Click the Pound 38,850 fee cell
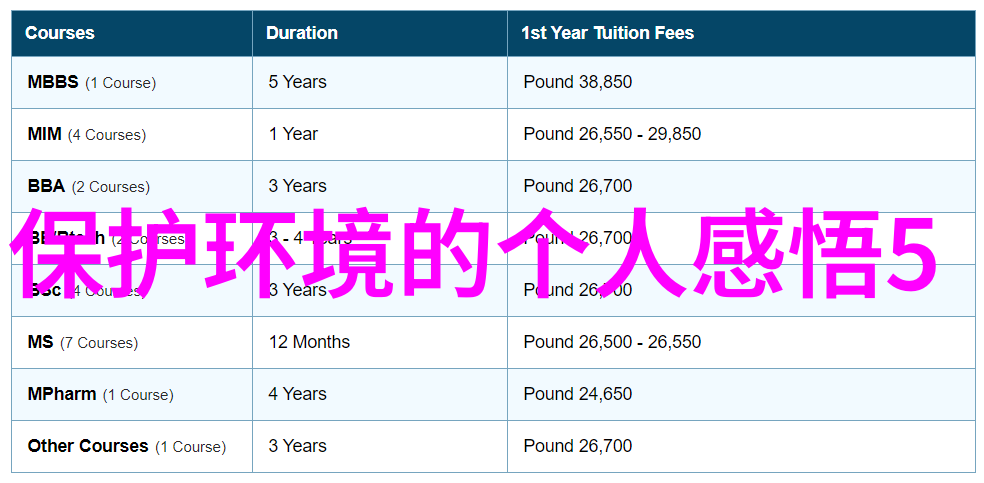Viewport: 984px width, 483px height. (x=578, y=82)
